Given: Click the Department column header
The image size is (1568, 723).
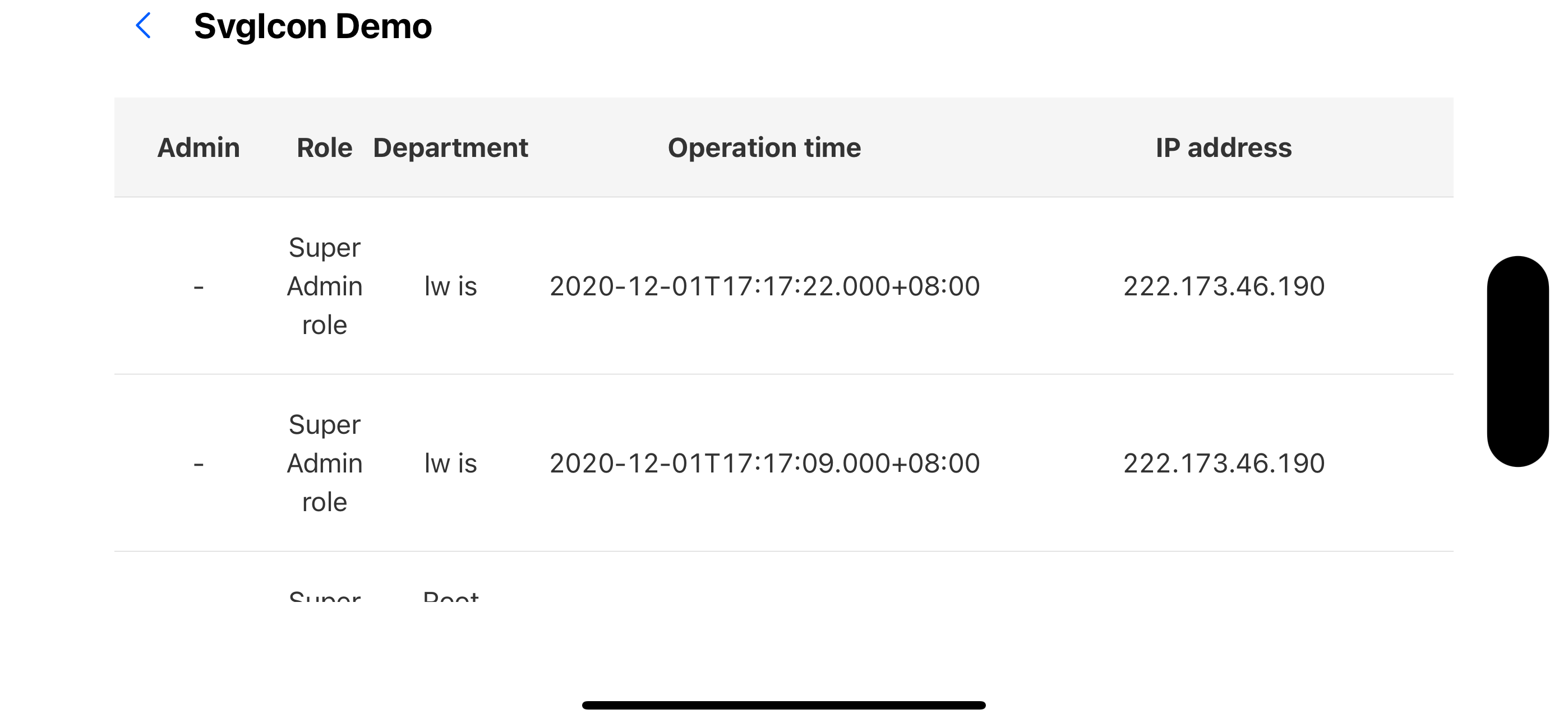Looking at the screenshot, I should (x=450, y=147).
